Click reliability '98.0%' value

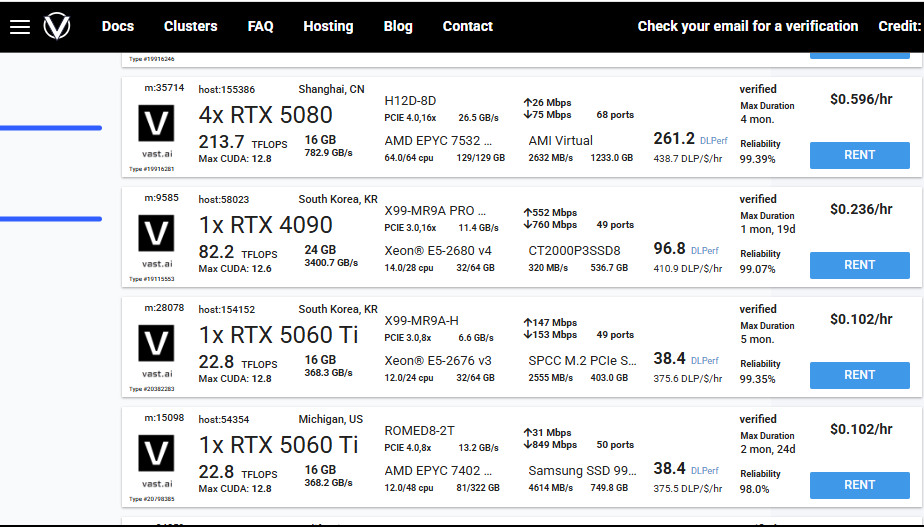point(754,489)
